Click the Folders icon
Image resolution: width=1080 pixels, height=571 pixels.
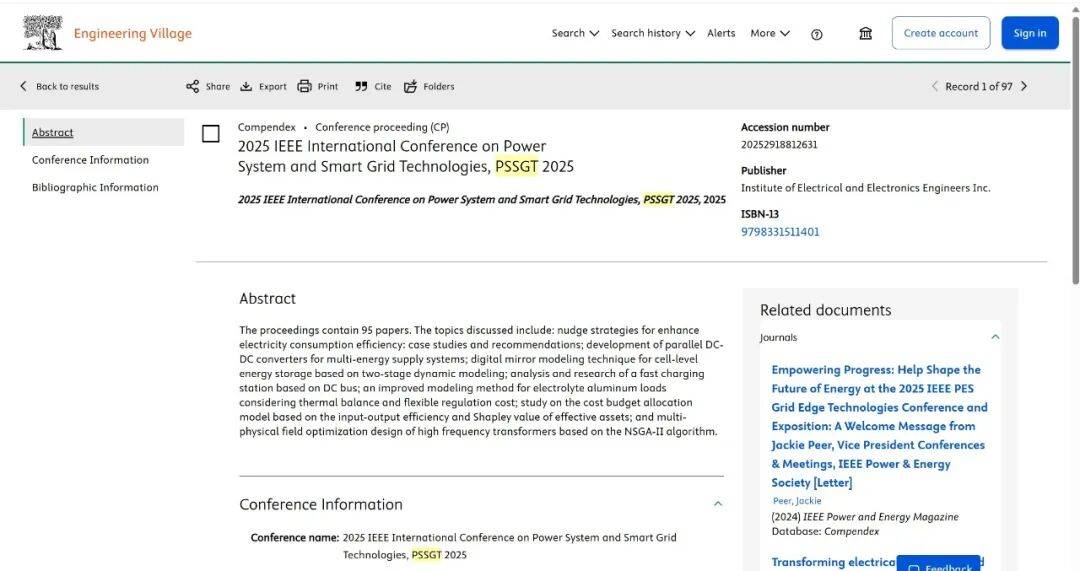coord(411,86)
